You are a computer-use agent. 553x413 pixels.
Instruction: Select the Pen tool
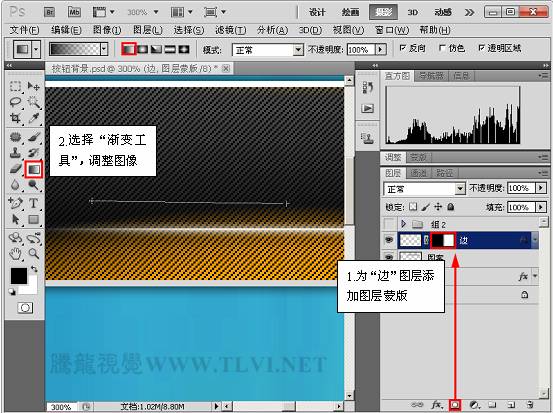pyautogui.click(x=16, y=203)
